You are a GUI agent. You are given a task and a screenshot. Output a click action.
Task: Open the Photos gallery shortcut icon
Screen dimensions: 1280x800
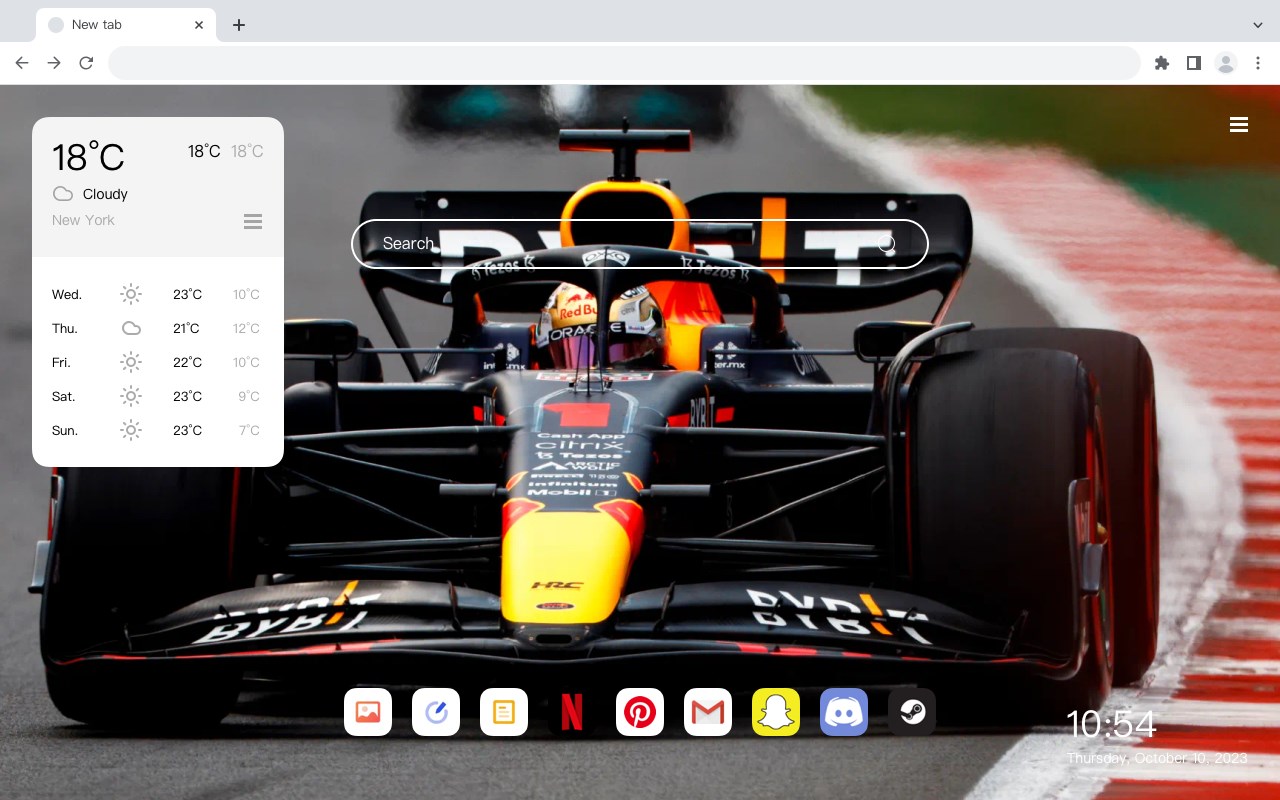coord(368,712)
